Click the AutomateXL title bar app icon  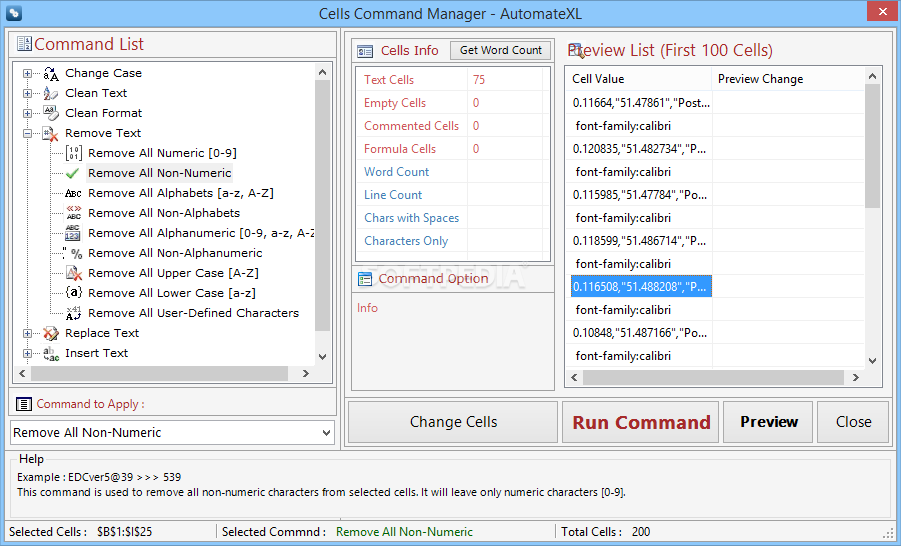pyautogui.click(x=14, y=13)
